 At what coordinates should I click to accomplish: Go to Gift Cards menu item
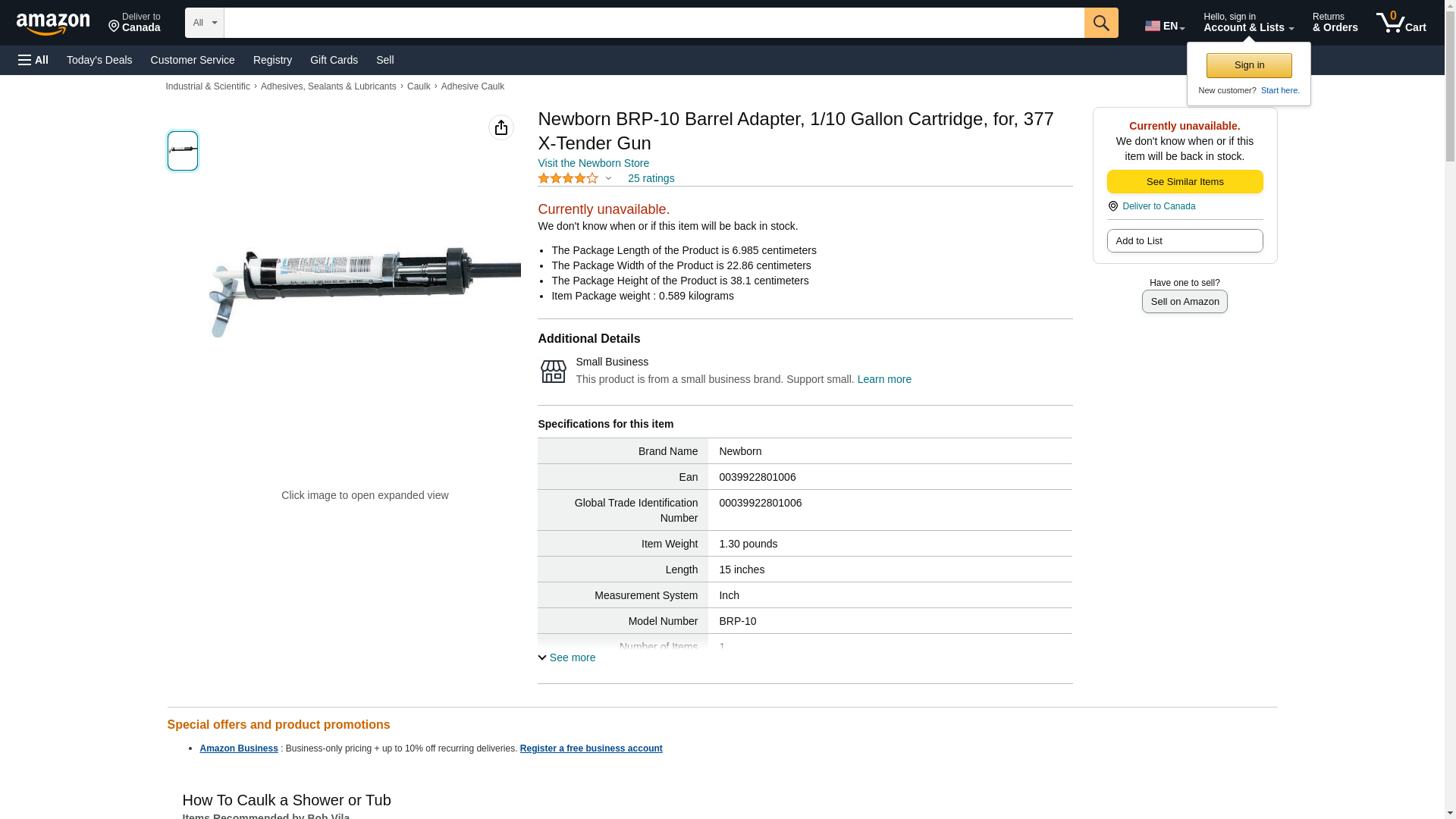pyautogui.click(x=334, y=60)
